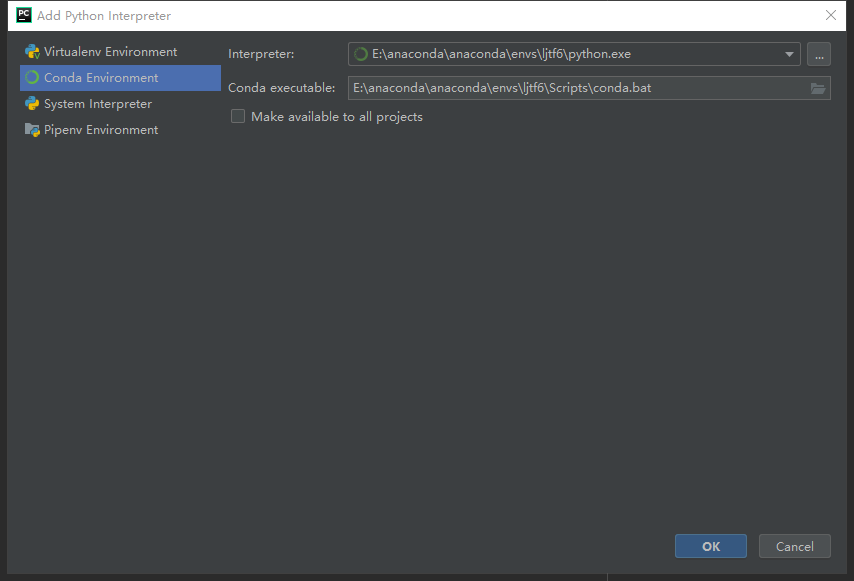The width and height of the screenshot is (854, 581).
Task: Click the Virtualenv Environment icon in the sidebar
Action: coord(33,51)
